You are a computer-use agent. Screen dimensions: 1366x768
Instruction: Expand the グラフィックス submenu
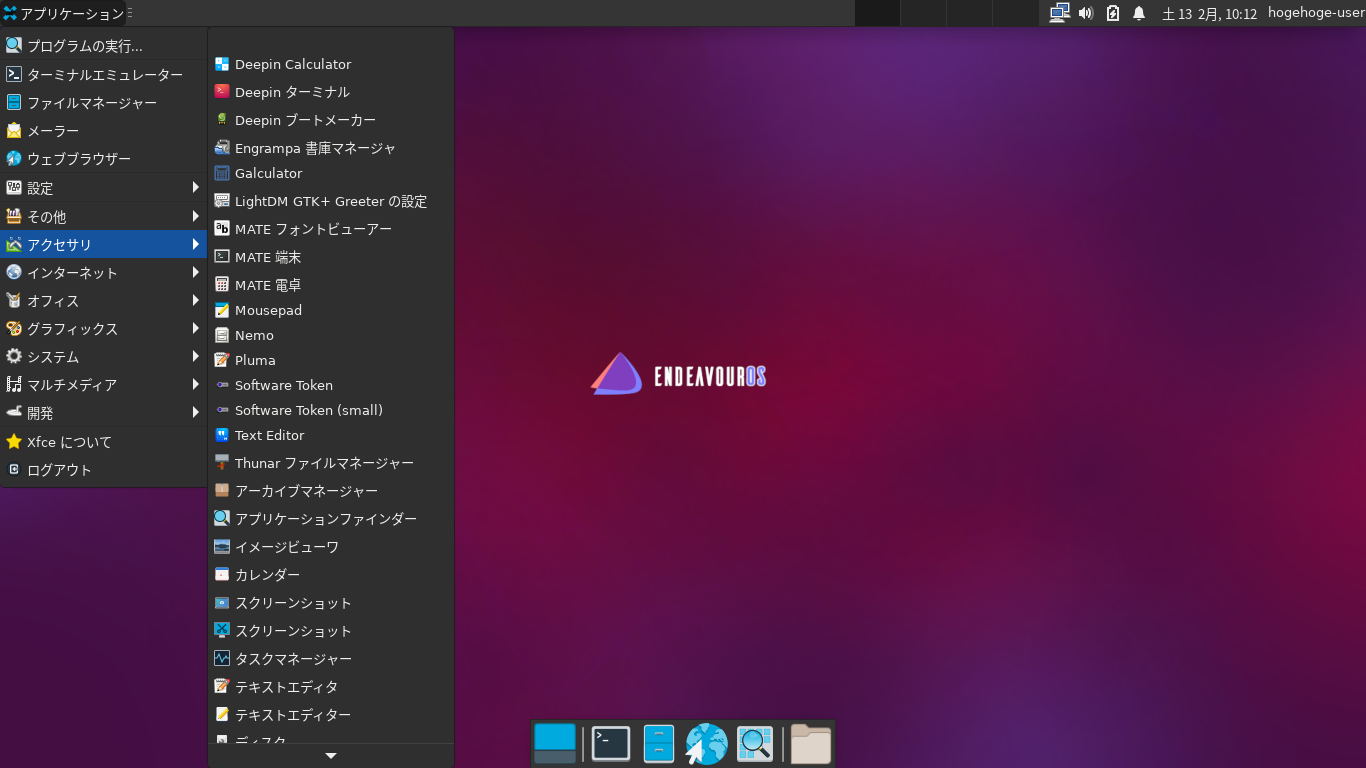point(104,328)
